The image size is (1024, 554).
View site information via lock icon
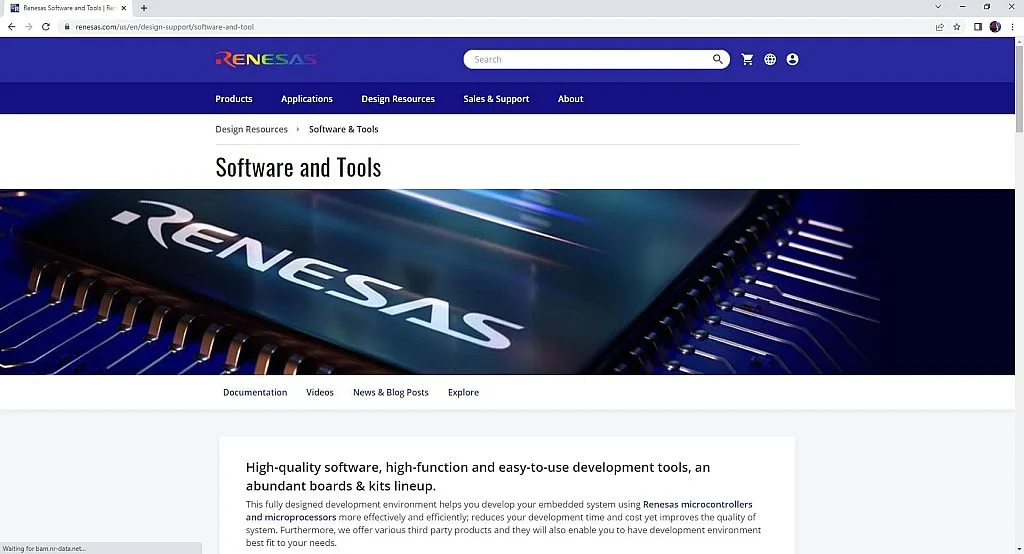67,27
